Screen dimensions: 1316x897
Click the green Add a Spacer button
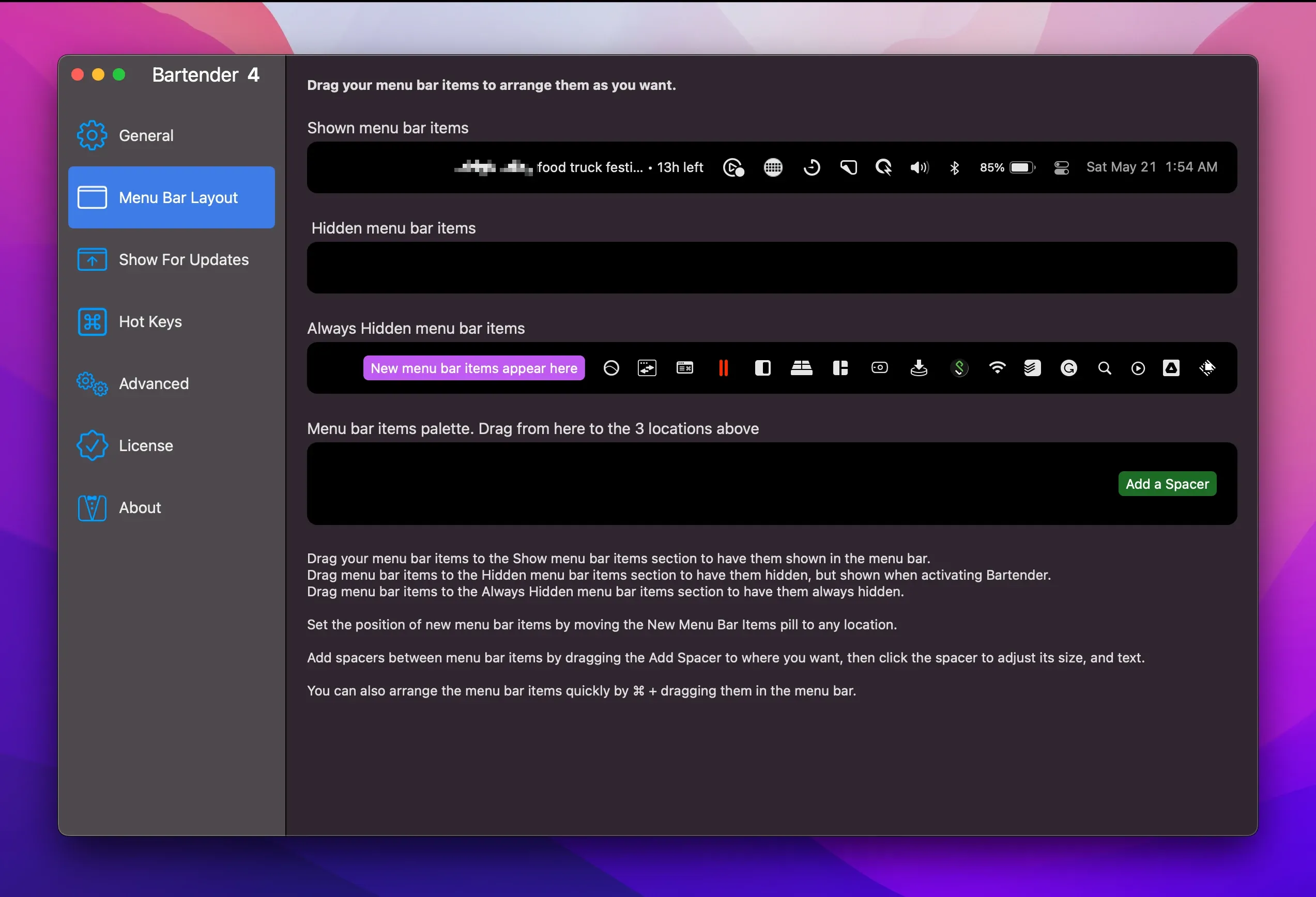(1167, 484)
